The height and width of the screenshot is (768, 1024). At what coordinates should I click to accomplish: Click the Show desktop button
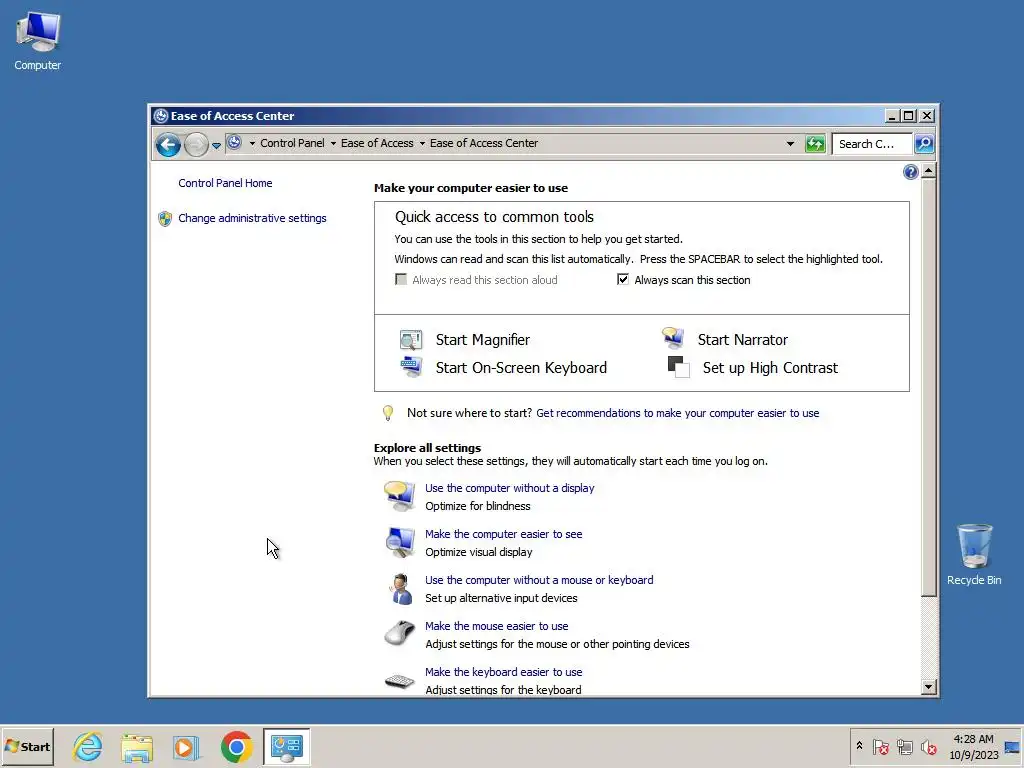(1012, 746)
